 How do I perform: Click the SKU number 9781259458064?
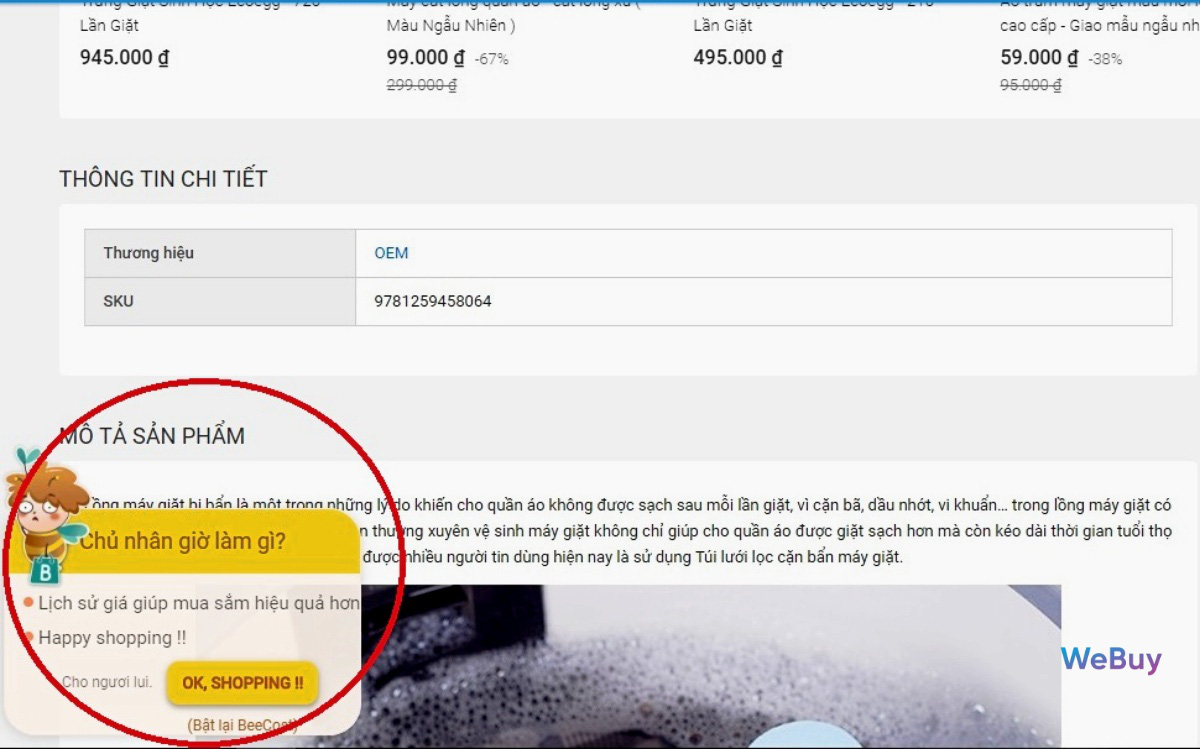[433, 301]
